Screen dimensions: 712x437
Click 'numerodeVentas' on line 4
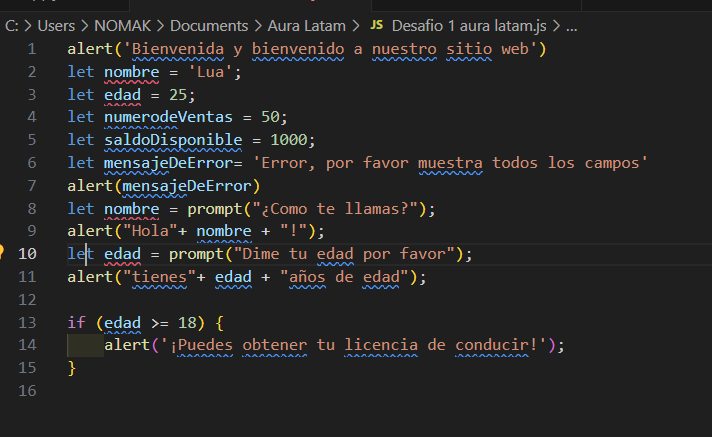(168, 117)
